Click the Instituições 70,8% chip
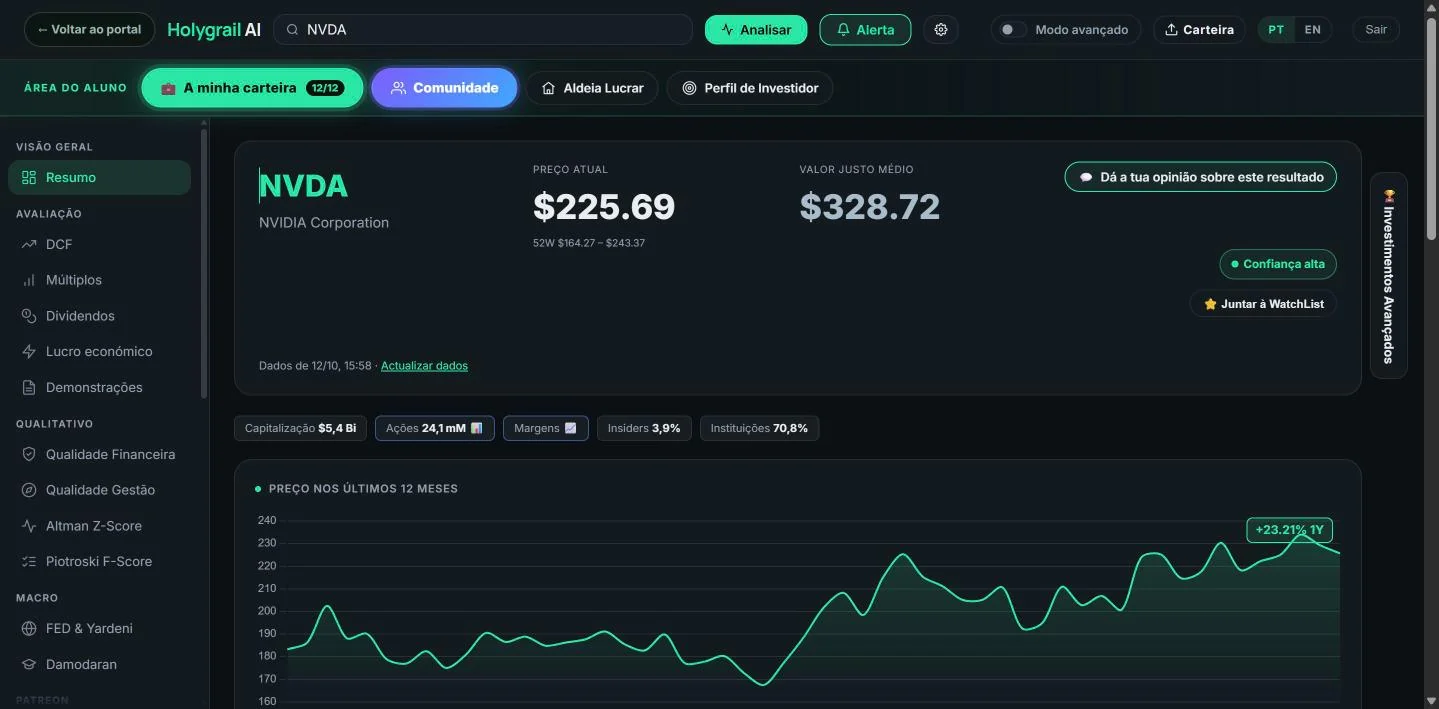 pos(759,428)
